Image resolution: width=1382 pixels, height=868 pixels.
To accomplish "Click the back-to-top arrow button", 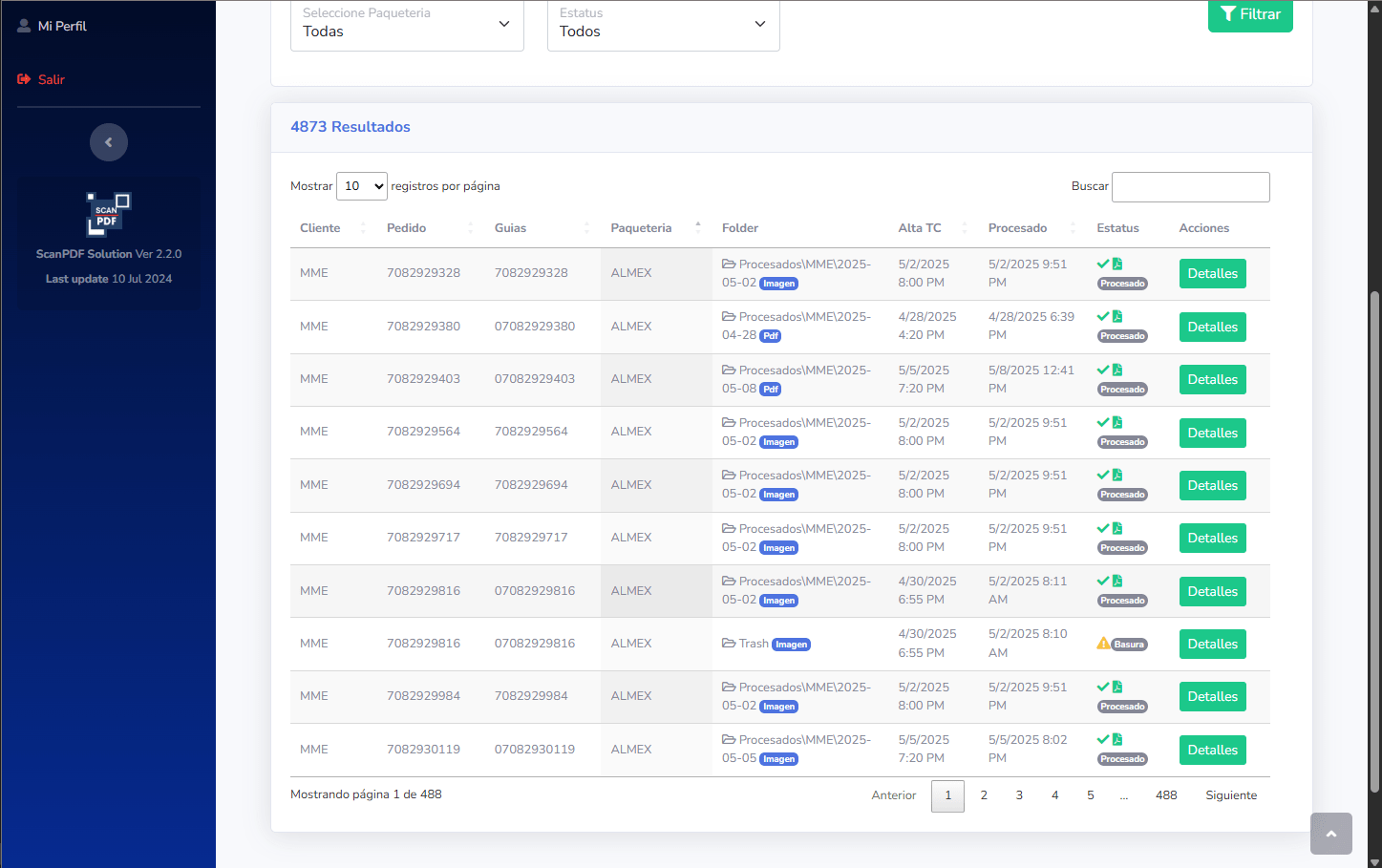I will point(1331,834).
